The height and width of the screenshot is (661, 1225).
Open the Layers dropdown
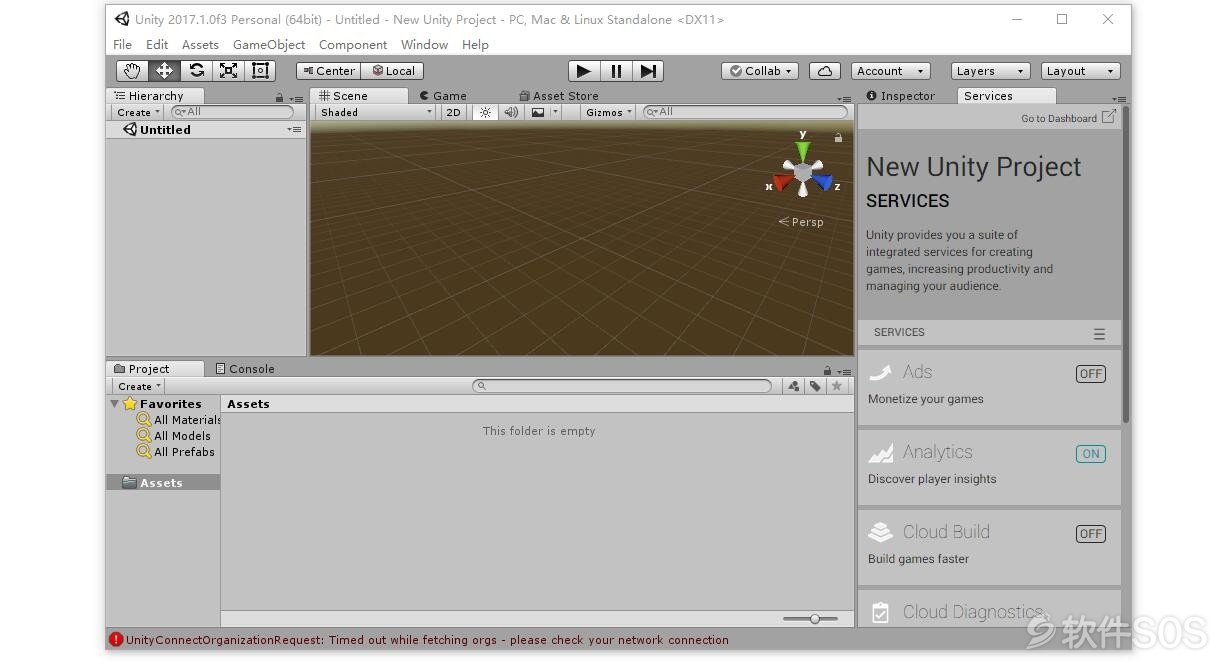pos(990,71)
